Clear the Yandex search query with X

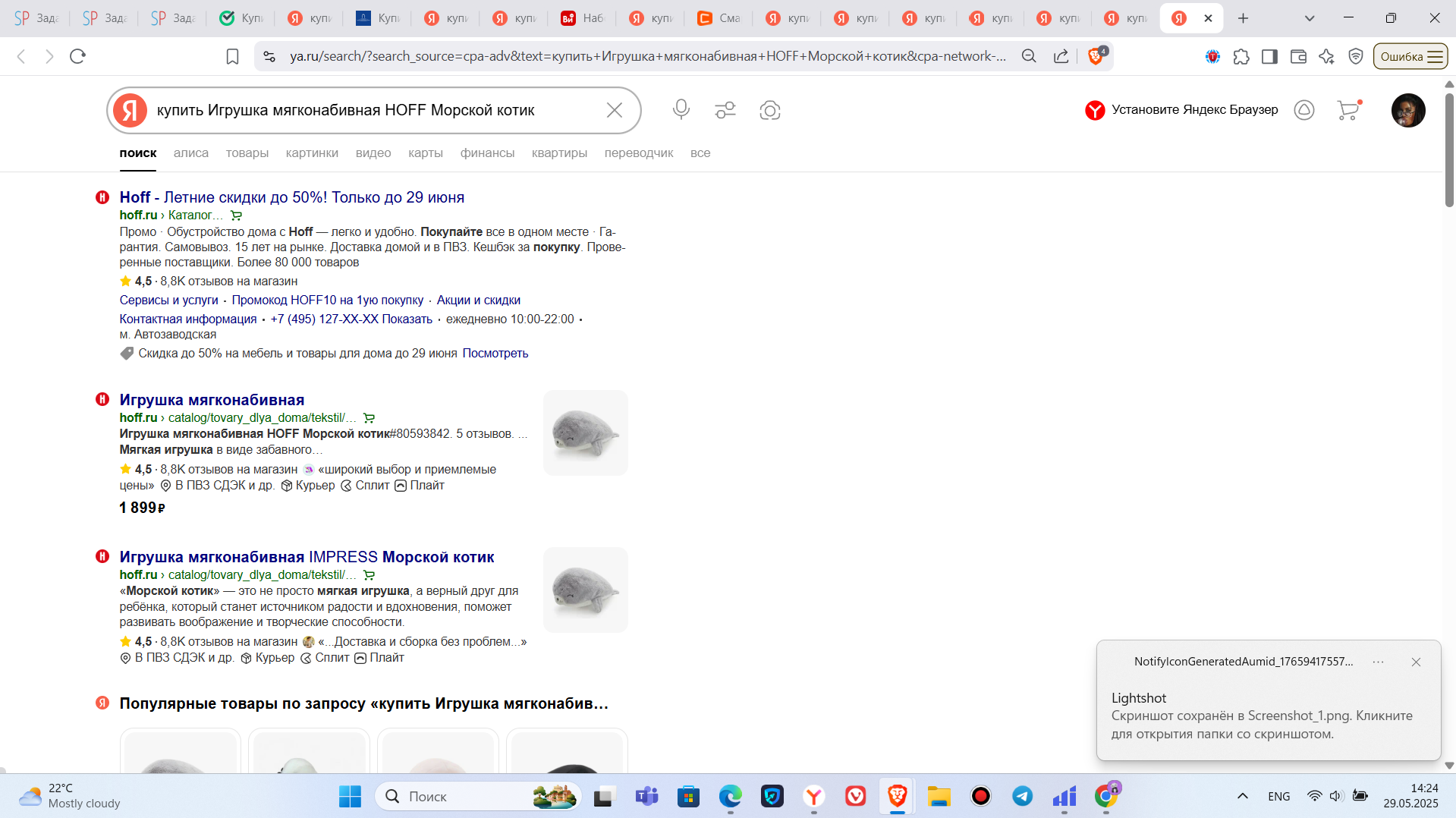point(615,110)
